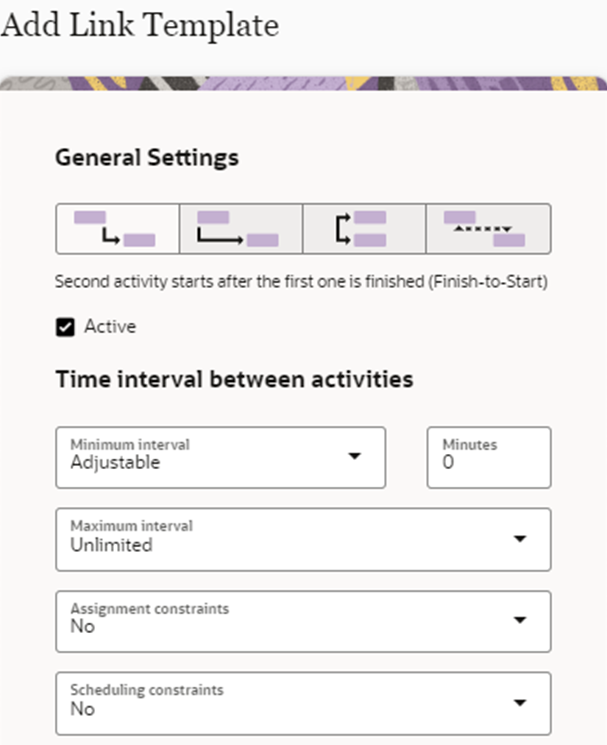The height and width of the screenshot is (745, 607).
Task: Click the Add Link Template title
Action: (x=140, y=25)
